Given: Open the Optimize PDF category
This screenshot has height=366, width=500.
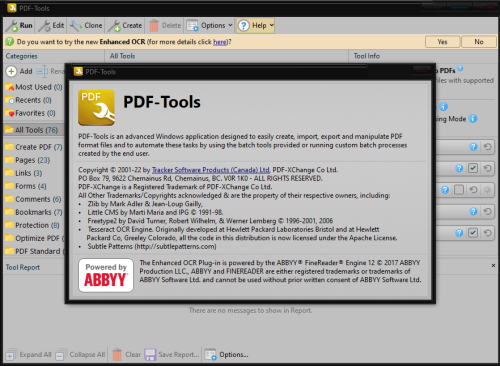Looking at the screenshot, I should pos(34,238).
